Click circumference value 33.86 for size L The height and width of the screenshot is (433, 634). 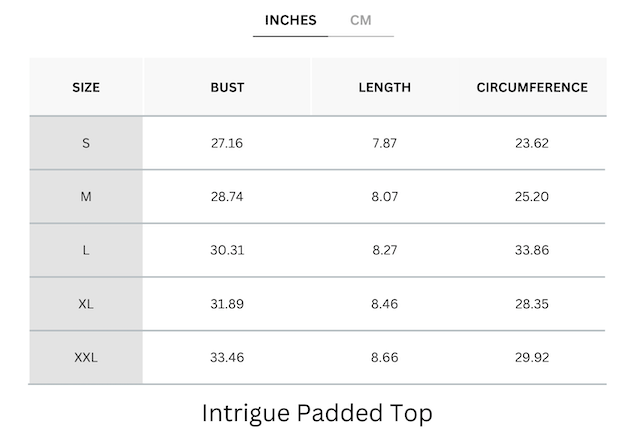[x=532, y=250]
